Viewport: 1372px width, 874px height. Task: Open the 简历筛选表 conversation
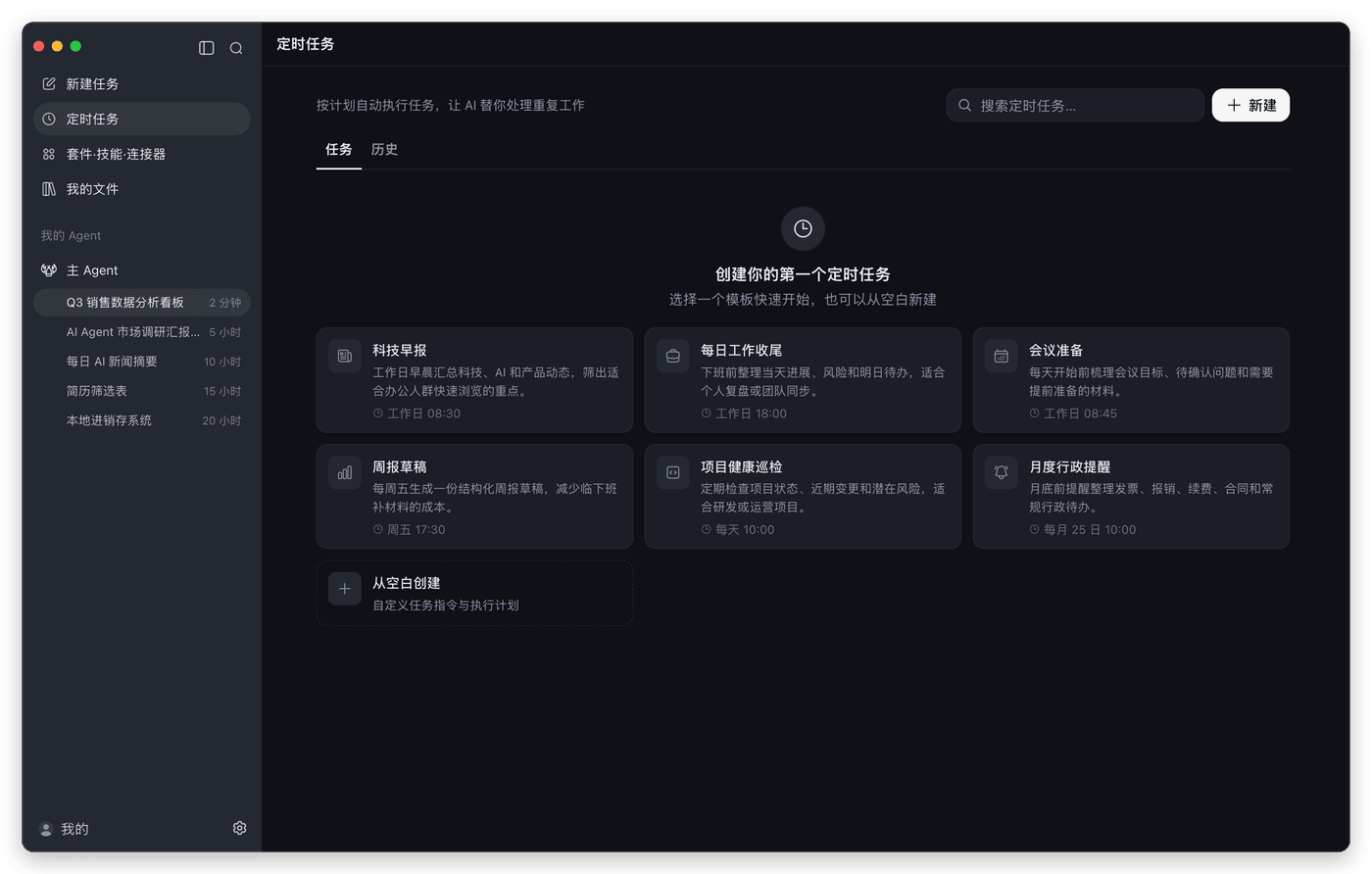point(142,391)
